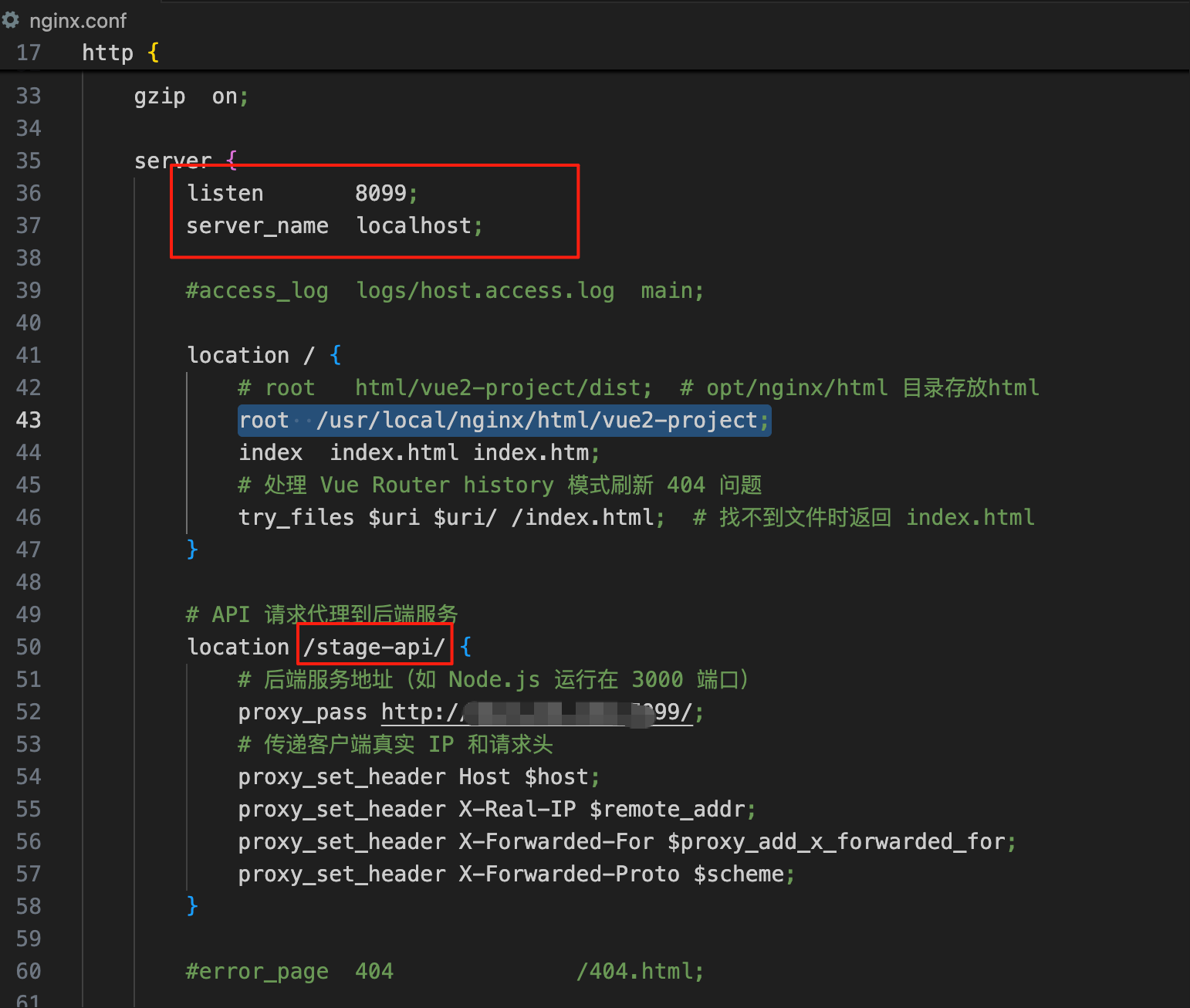Click line number 36 in the gutter
Viewport: 1190px width, 1008px height.
pos(29,193)
